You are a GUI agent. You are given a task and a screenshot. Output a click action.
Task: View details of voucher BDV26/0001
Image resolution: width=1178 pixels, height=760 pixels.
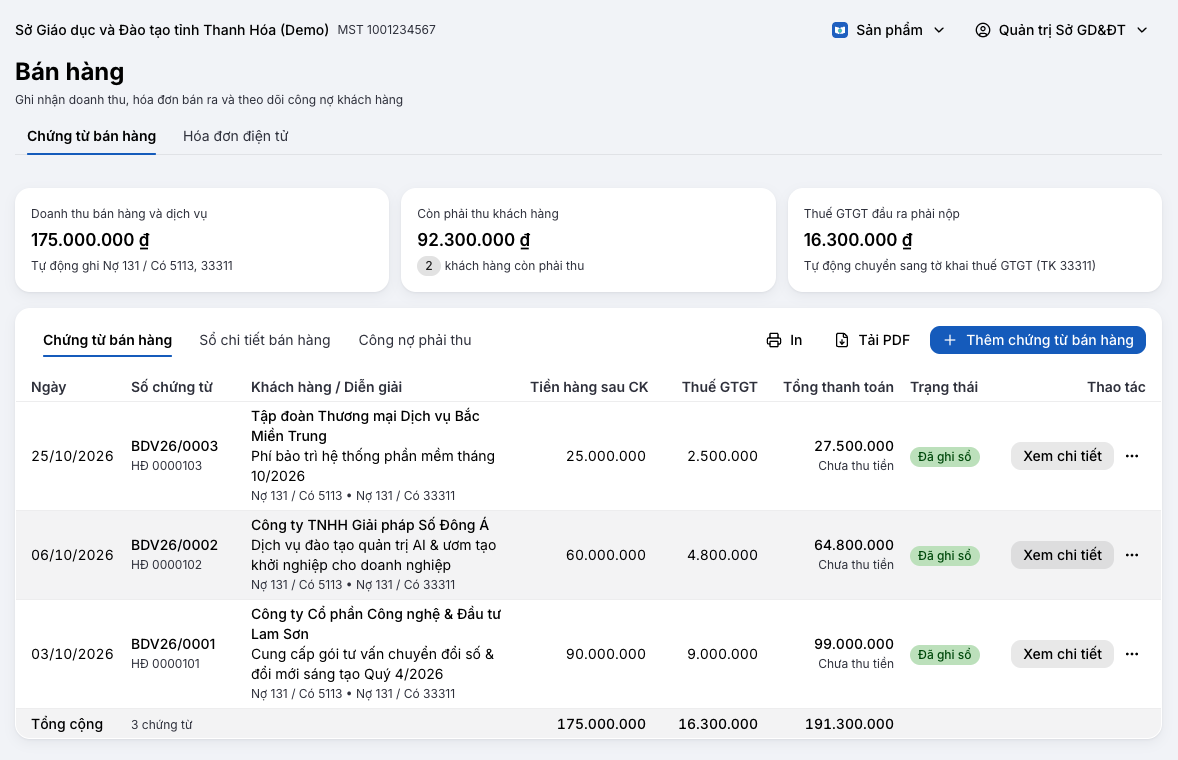(x=1062, y=654)
